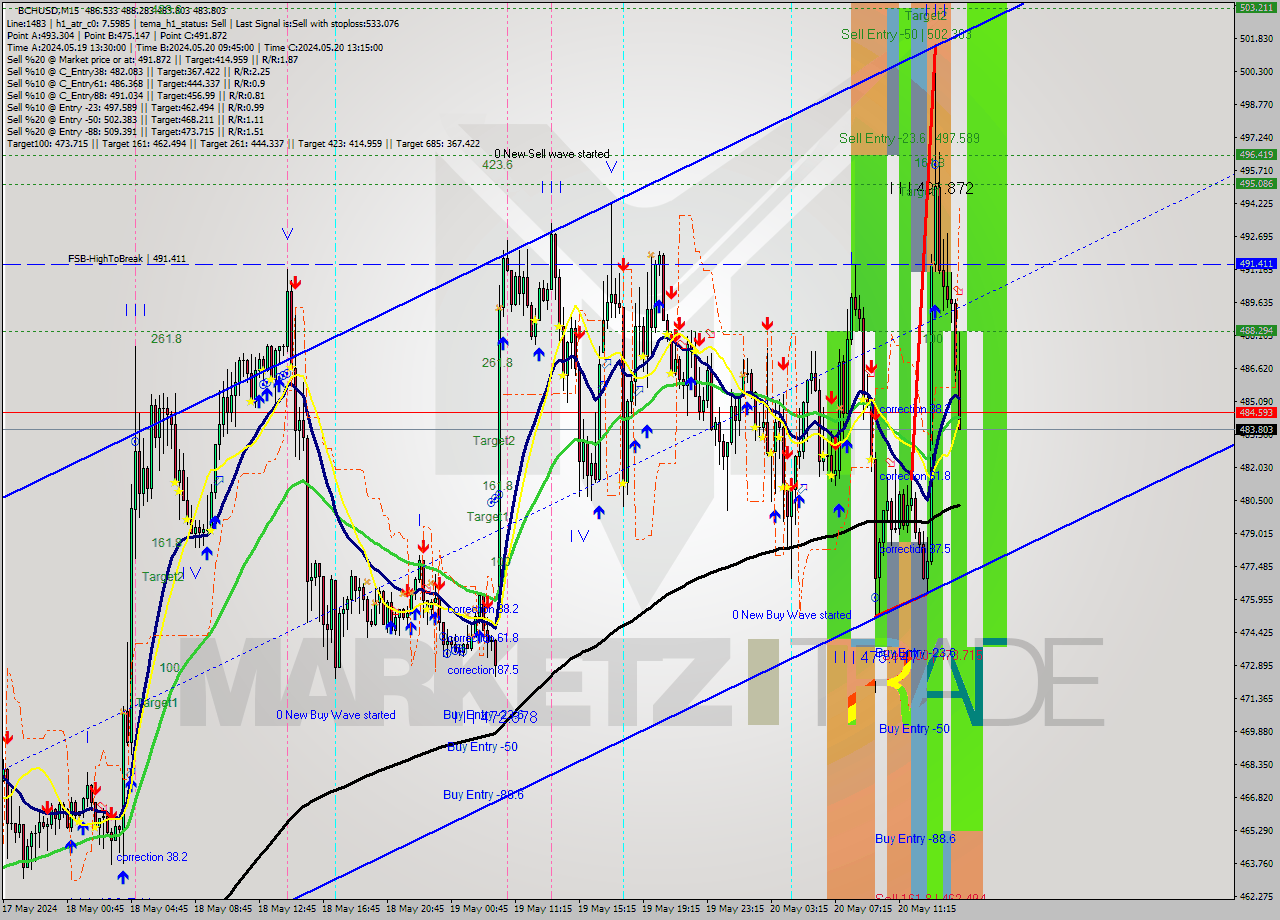Click the 'Sell %20 @ Entry -88: 509.391' line
The width and height of the screenshot is (1280, 920).
click(x=135, y=131)
